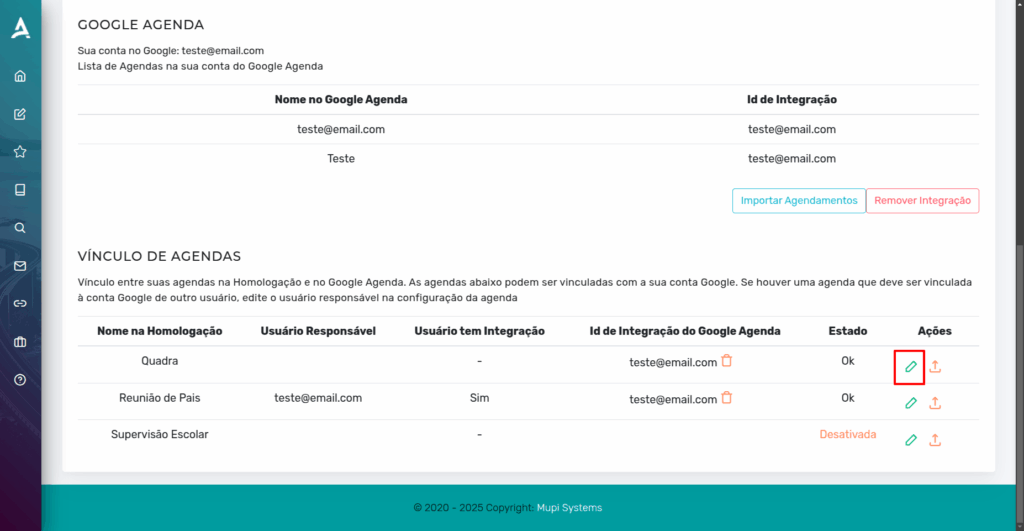Open the briefcase icon in the sidebar
Screen dimensions: 1024x531
point(20,342)
